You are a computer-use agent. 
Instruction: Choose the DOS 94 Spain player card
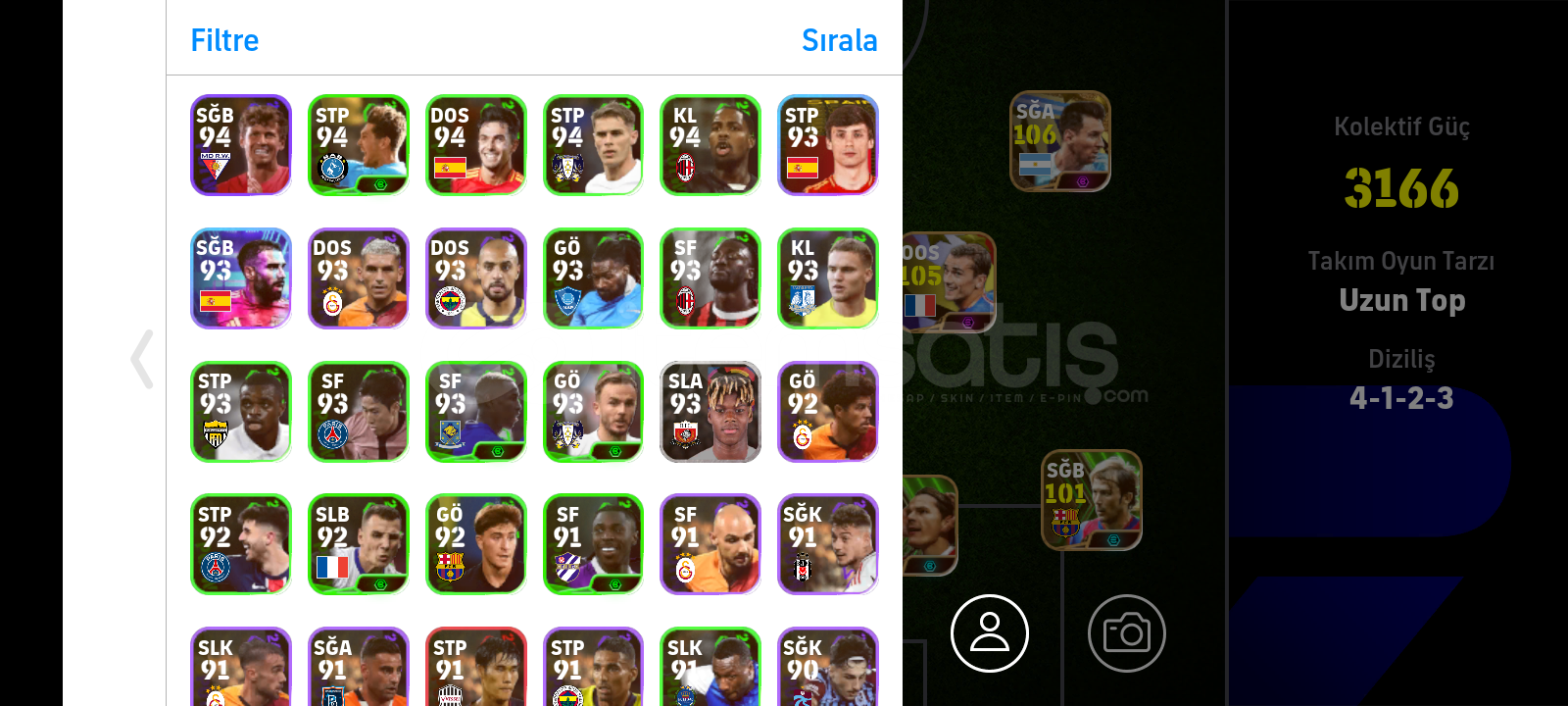coord(476,145)
